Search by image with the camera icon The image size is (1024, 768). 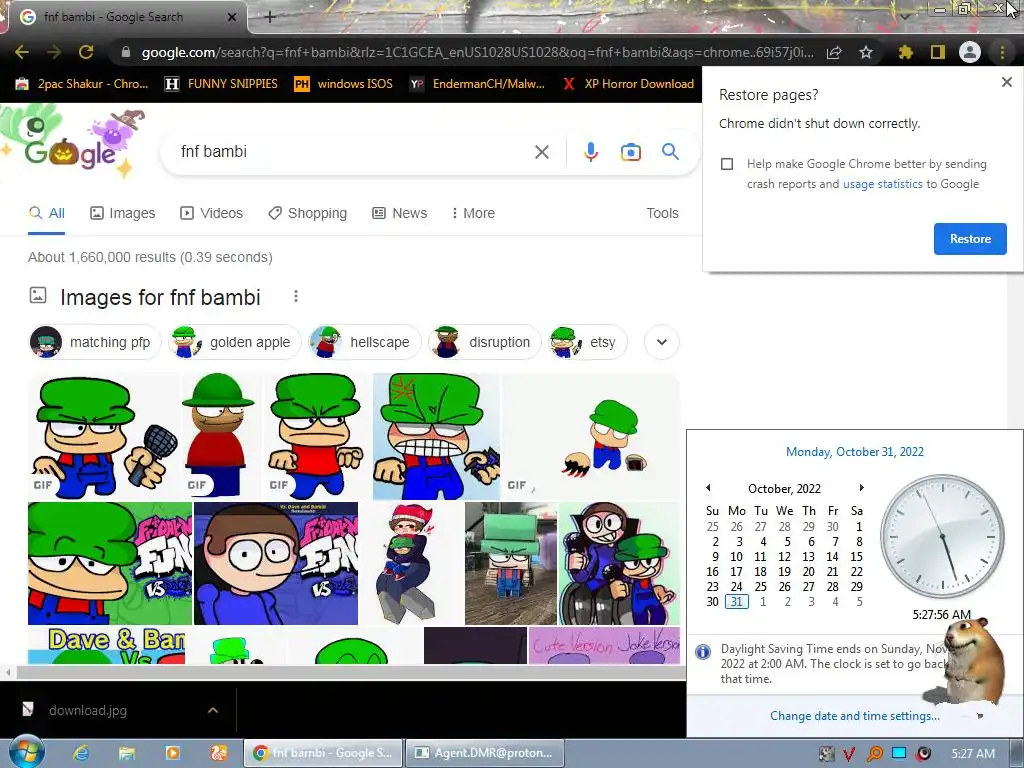click(630, 152)
